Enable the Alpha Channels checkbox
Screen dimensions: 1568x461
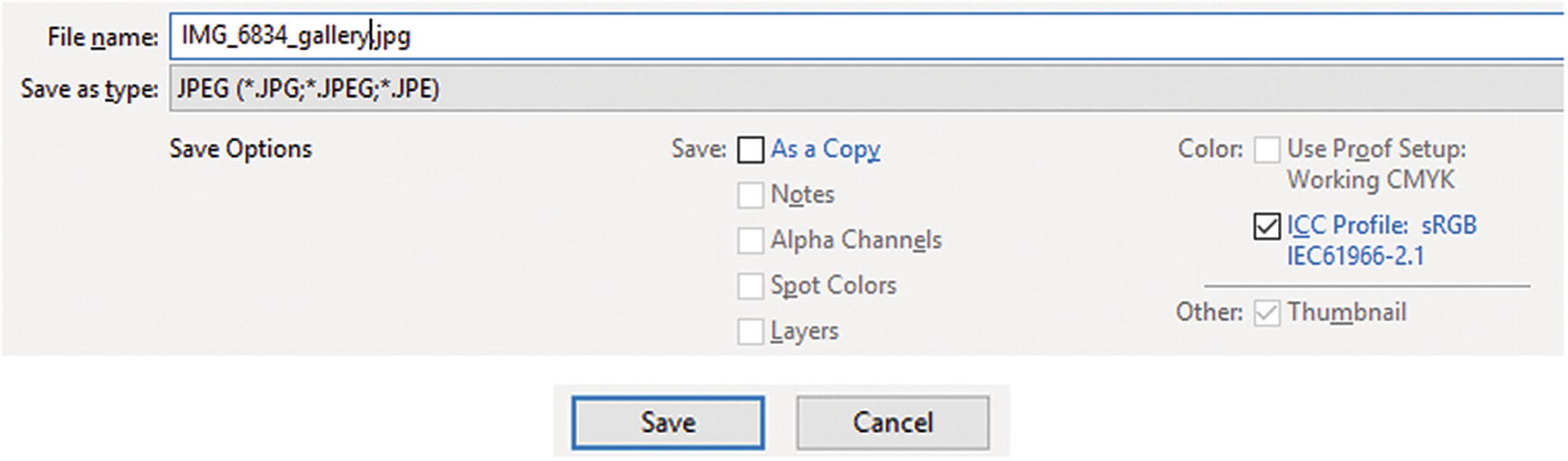(751, 241)
